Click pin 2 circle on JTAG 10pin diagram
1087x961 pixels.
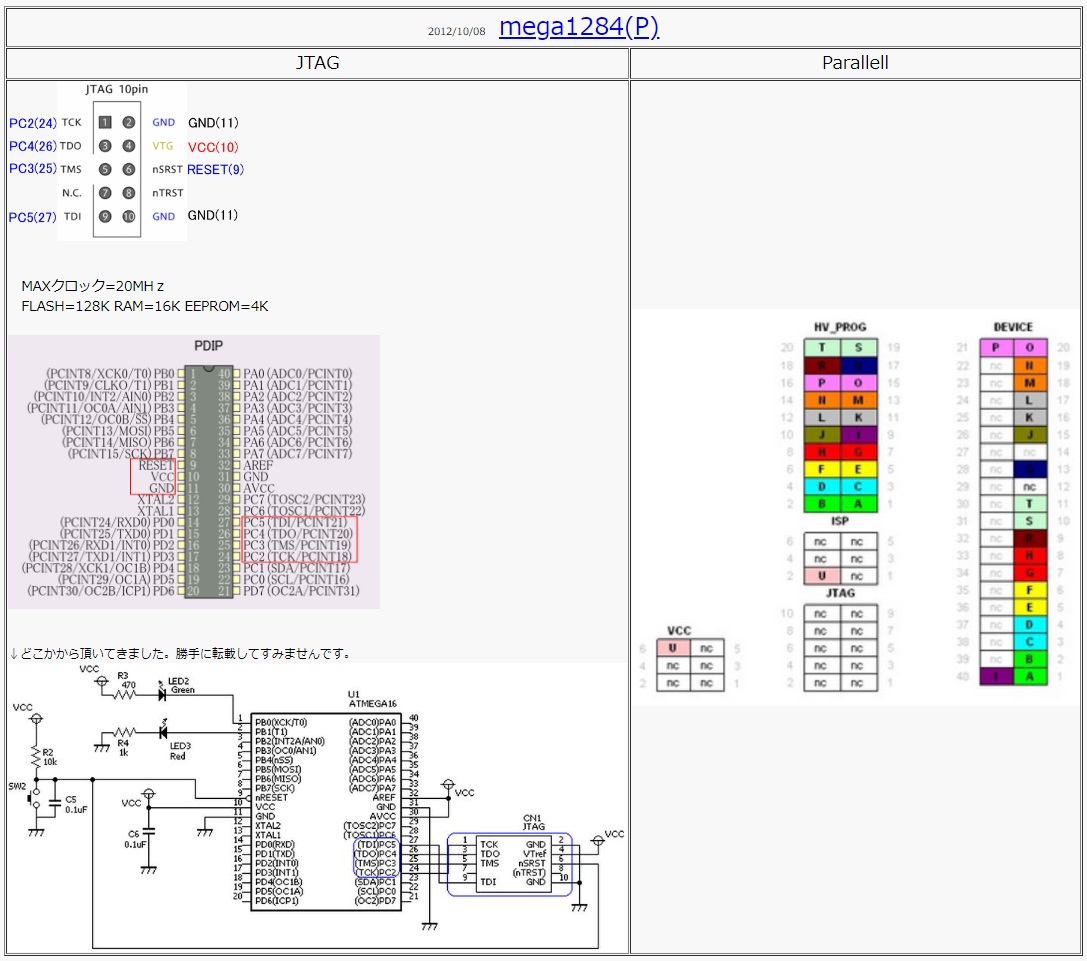129,123
